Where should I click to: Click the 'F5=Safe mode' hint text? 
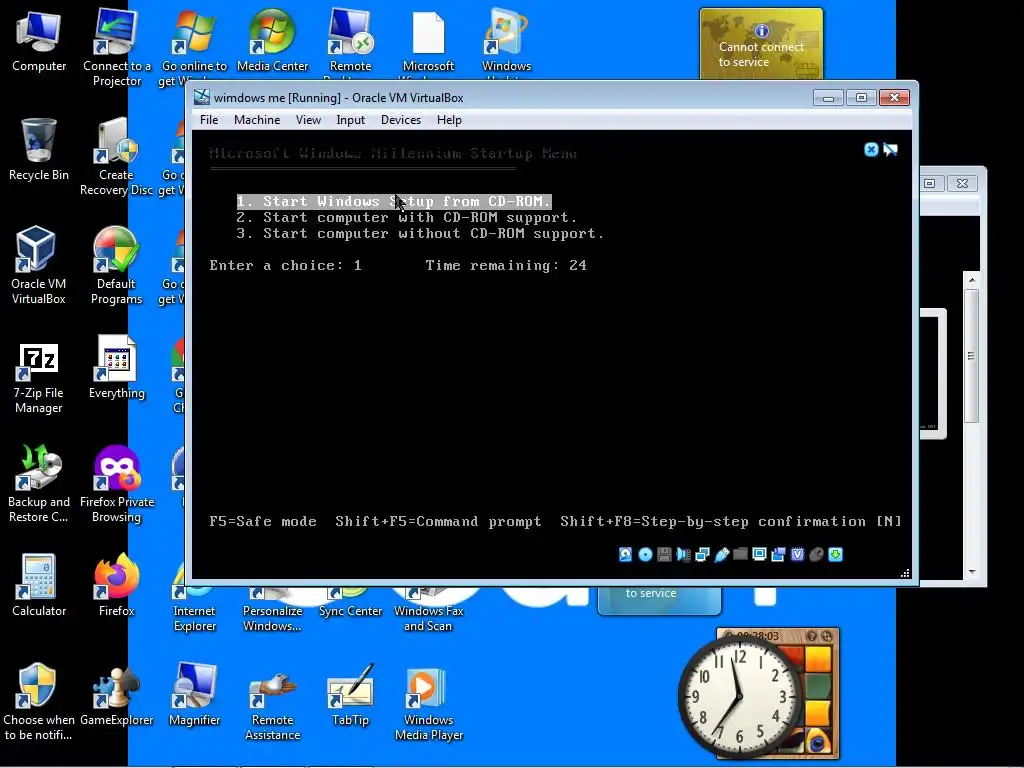[263, 521]
